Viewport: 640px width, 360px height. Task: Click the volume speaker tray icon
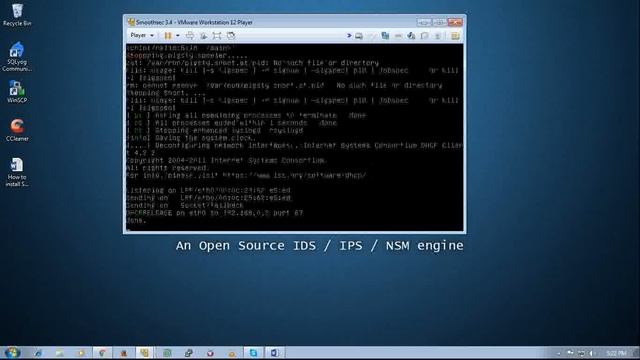(x=592, y=353)
